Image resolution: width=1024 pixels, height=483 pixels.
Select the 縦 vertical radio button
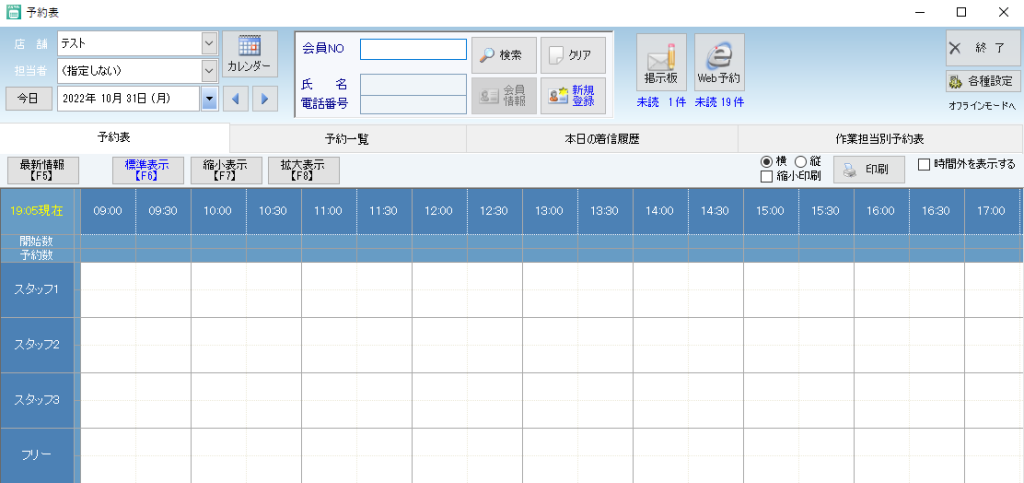[800, 162]
